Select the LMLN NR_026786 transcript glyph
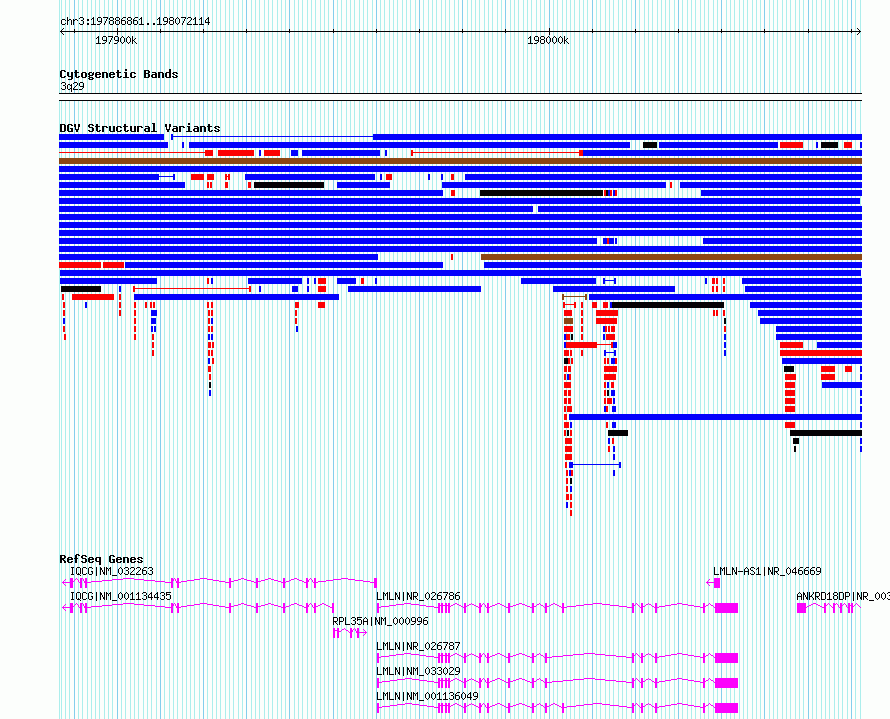 (x=557, y=608)
